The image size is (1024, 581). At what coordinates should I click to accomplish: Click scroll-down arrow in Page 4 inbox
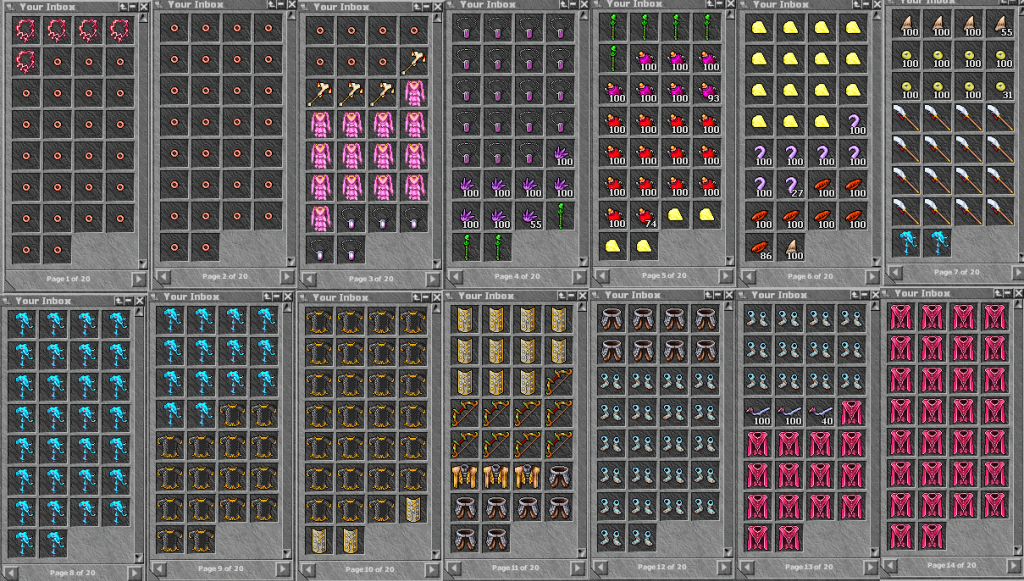pyautogui.click(x=582, y=261)
